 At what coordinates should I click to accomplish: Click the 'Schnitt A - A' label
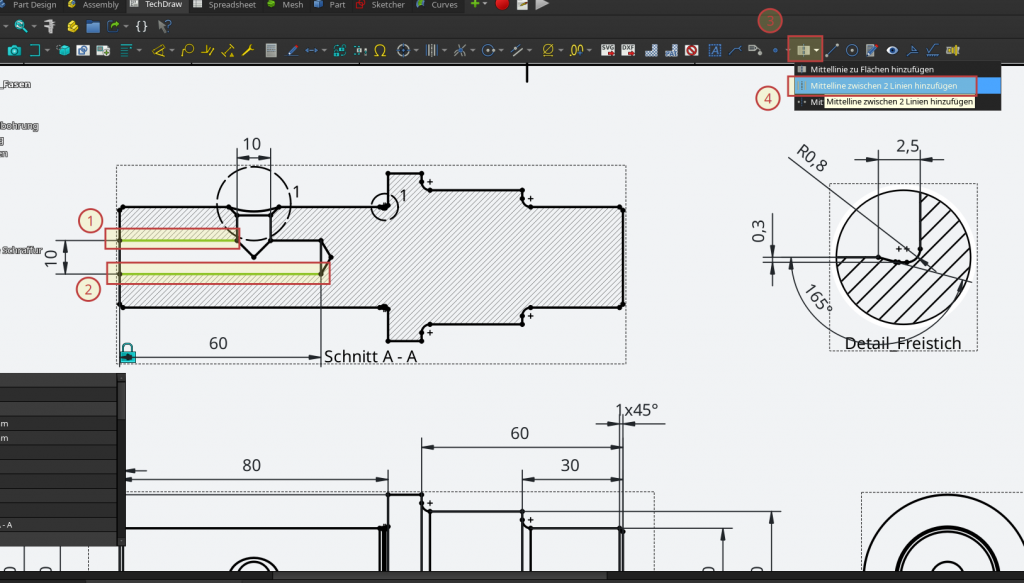(372, 357)
